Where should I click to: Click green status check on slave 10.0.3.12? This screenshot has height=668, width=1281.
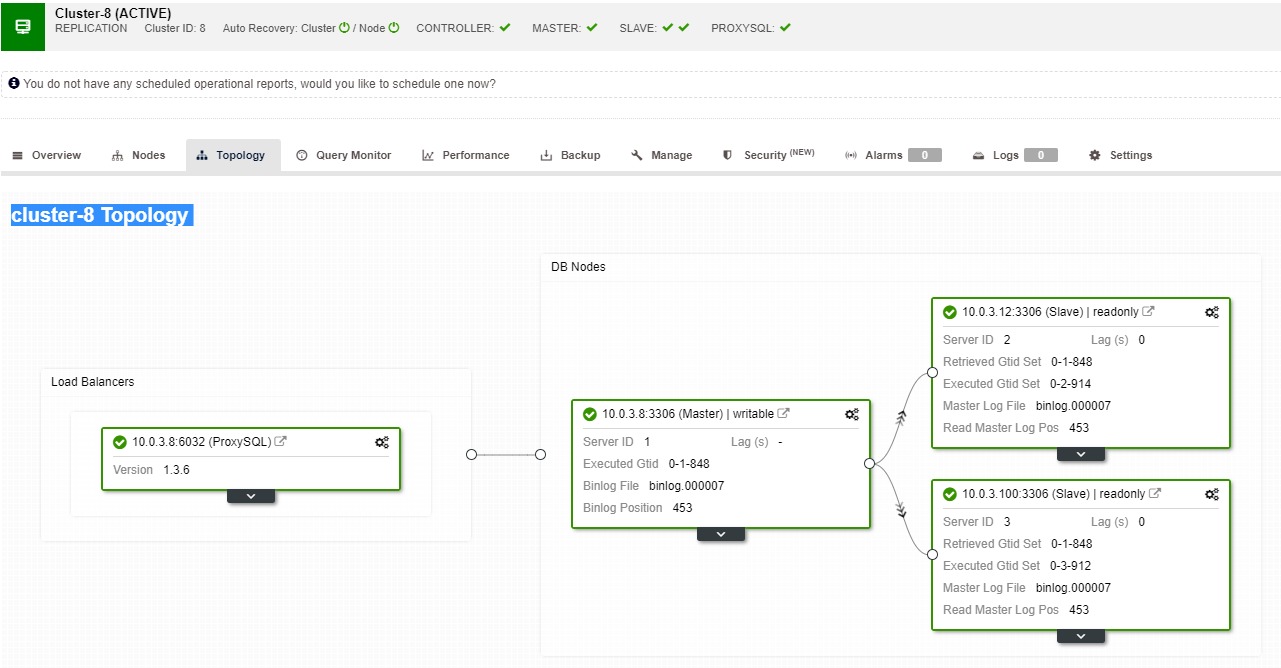point(950,312)
